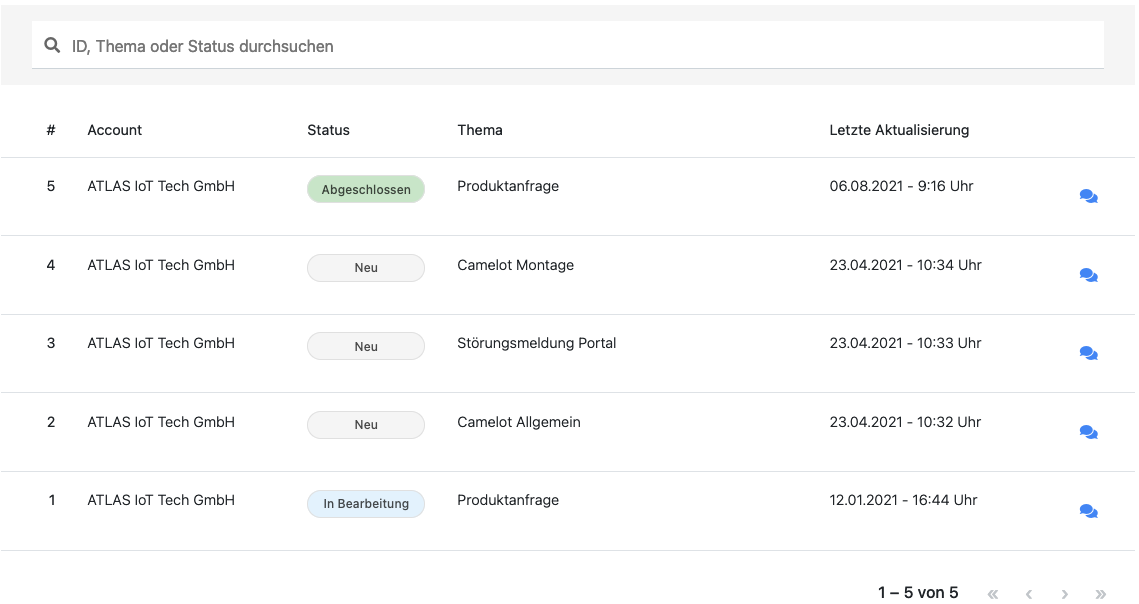Click the search magnifier icon

[52, 46]
